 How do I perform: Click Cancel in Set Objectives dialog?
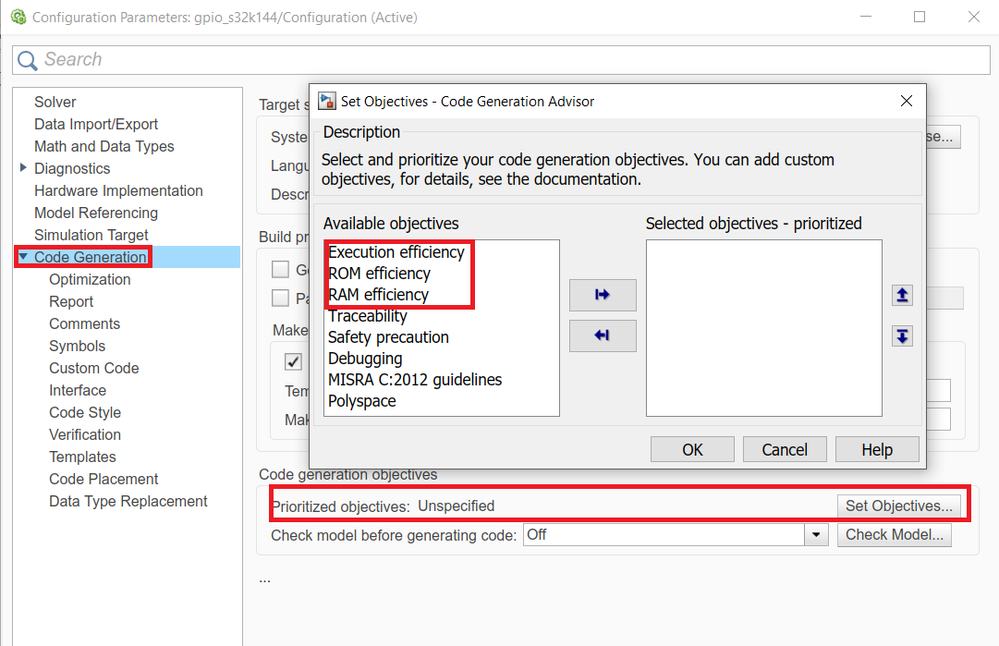pyautogui.click(x=784, y=450)
